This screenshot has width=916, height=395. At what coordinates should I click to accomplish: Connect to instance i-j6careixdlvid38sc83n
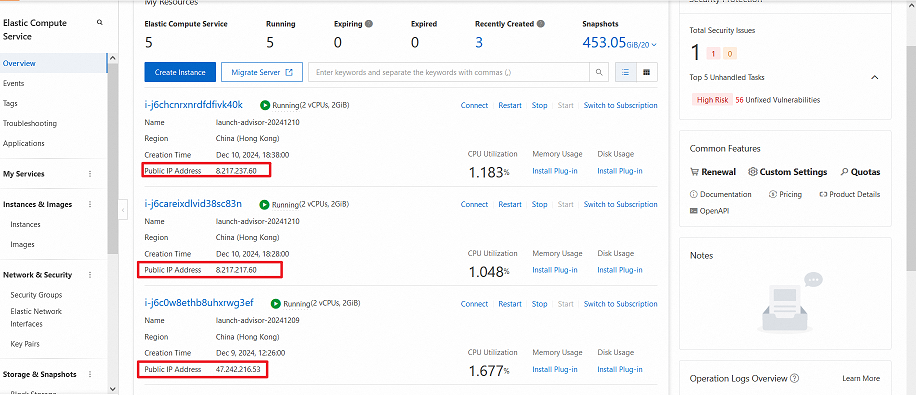tap(474, 205)
